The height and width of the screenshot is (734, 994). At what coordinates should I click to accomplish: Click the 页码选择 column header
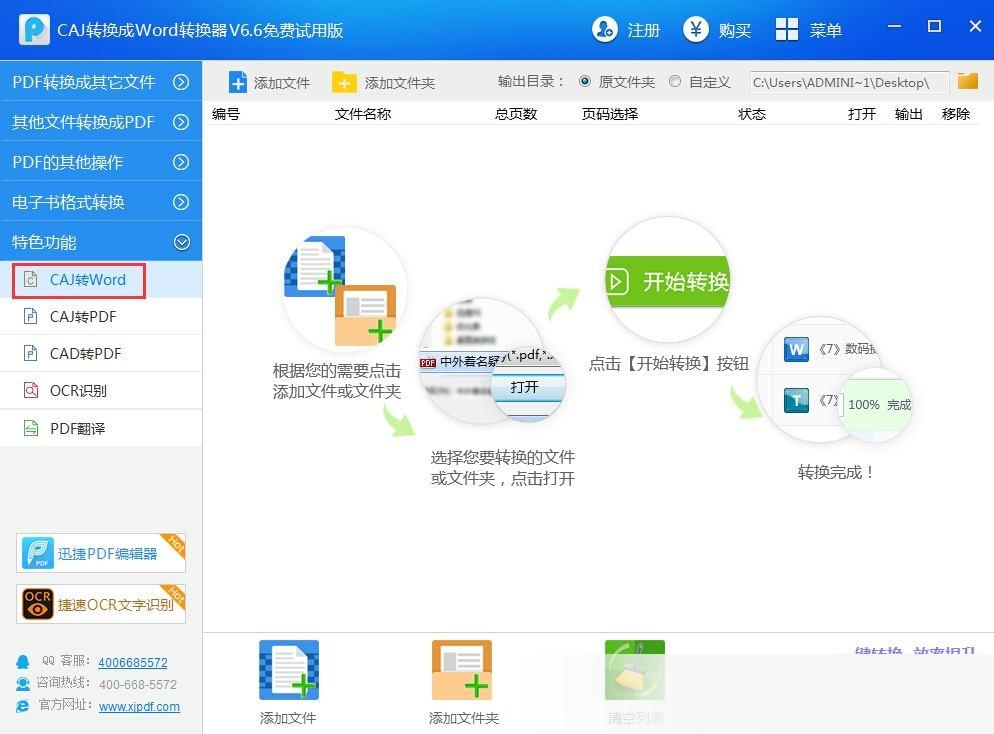pos(610,113)
